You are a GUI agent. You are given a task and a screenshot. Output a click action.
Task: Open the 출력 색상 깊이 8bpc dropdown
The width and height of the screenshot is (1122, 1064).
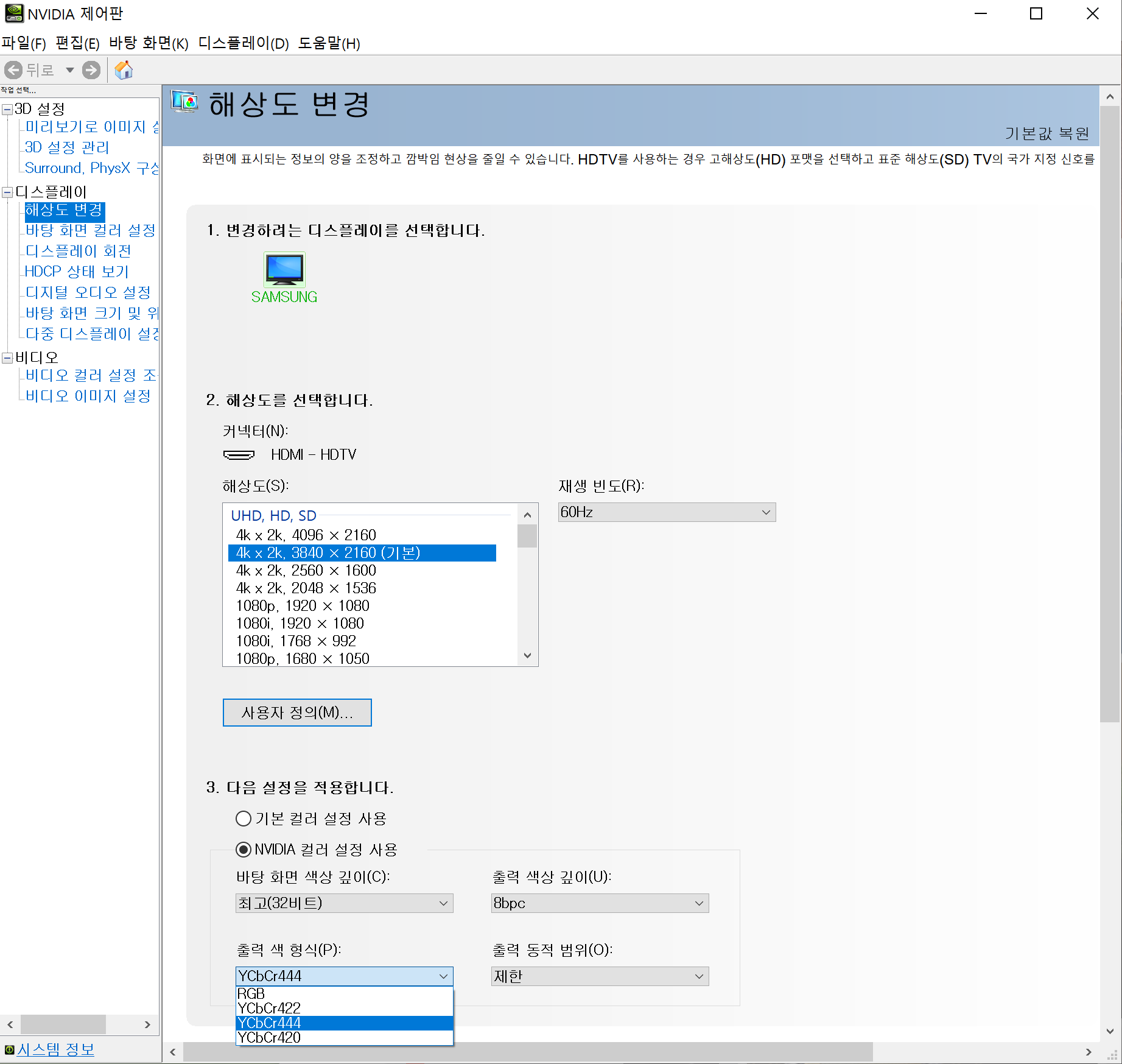click(x=600, y=903)
